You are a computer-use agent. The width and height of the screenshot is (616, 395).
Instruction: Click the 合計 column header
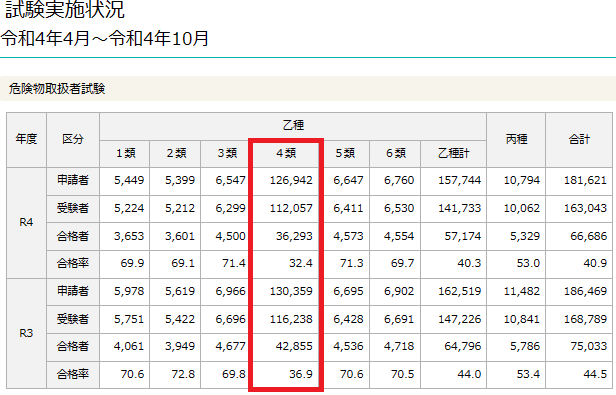[x=579, y=140]
